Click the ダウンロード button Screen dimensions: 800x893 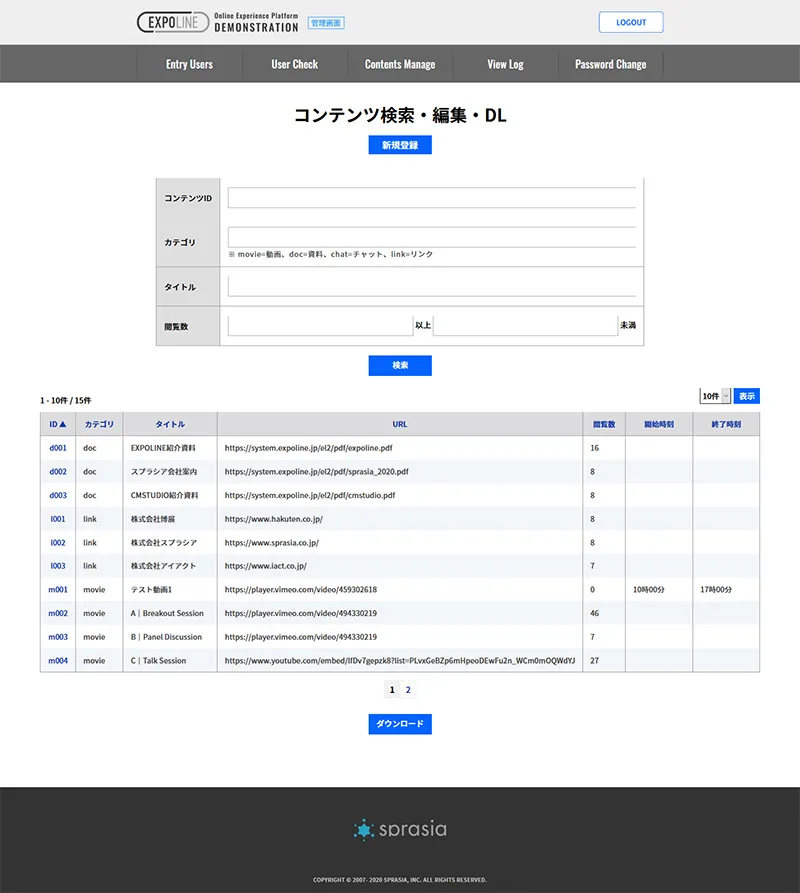click(x=400, y=724)
